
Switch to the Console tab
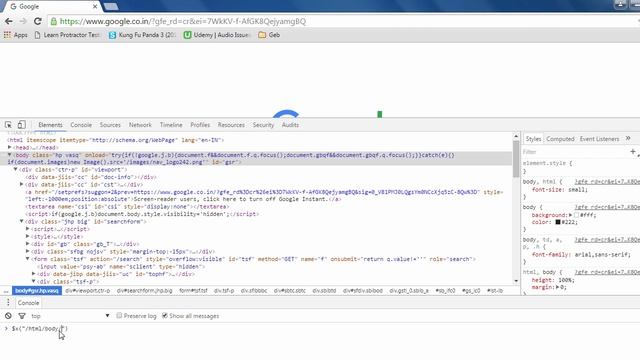point(81,125)
